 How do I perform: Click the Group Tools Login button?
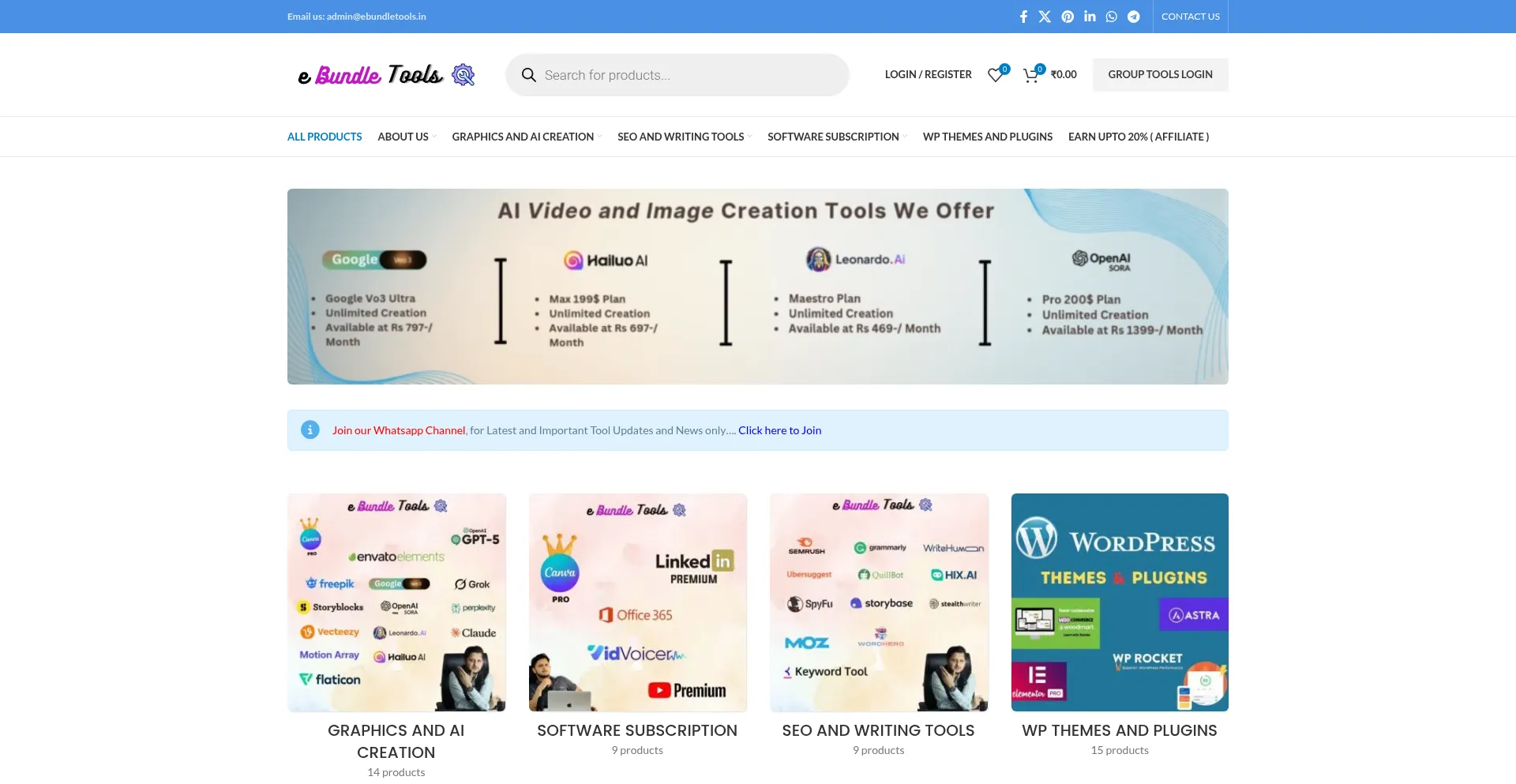(x=1160, y=74)
